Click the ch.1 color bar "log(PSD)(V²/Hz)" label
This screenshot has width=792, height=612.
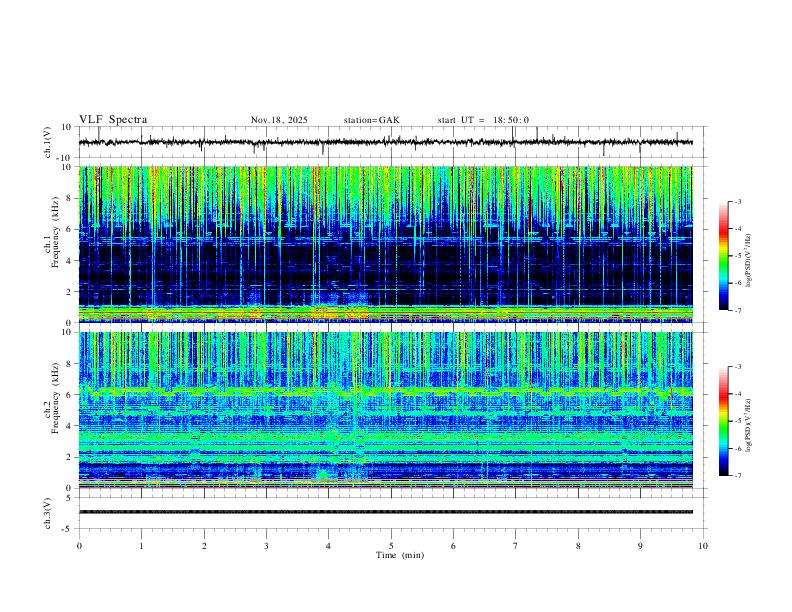pos(748,261)
